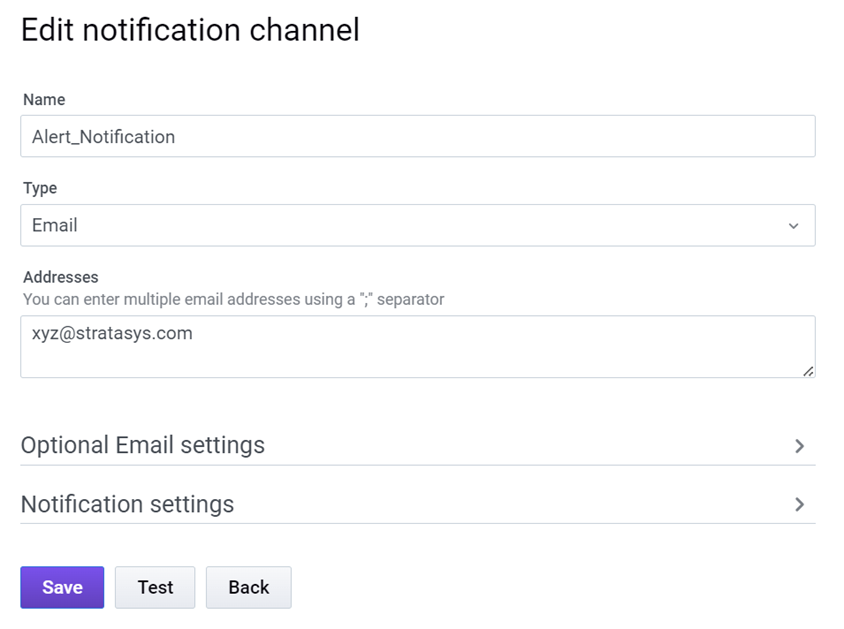The image size is (844, 629).
Task: Click the Addresses textarea resize handle
Action: tap(808, 371)
